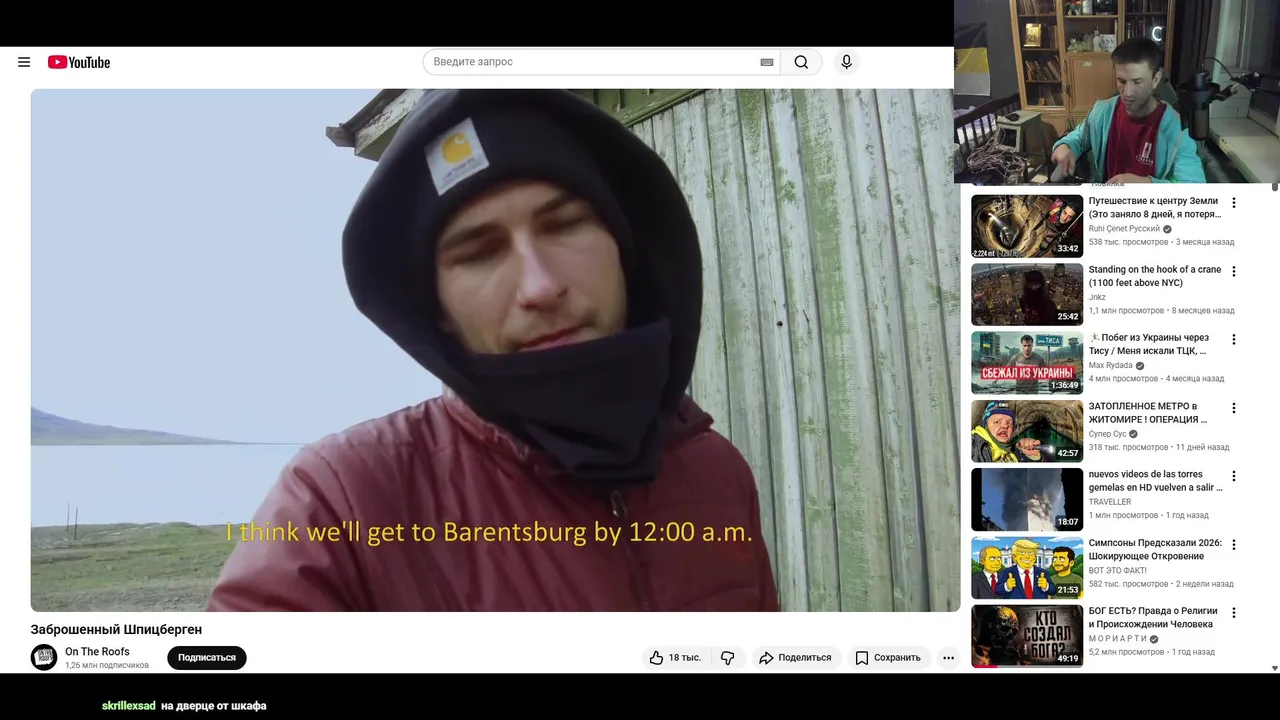Open title 'БОГ ЕСТЬ? Правда о Религии'

pyautogui.click(x=1153, y=617)
